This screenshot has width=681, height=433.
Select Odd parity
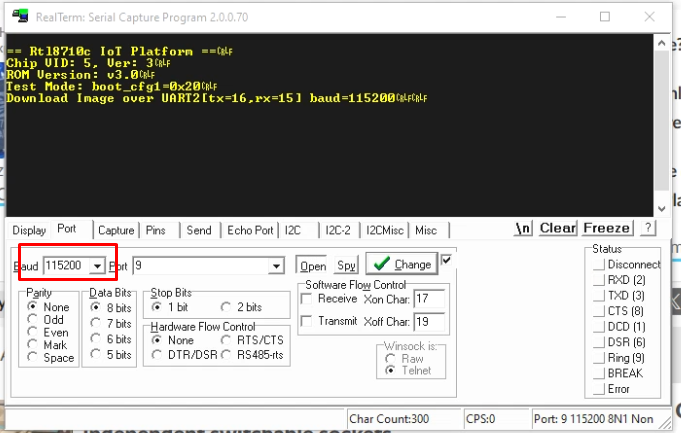click(45, 320)
